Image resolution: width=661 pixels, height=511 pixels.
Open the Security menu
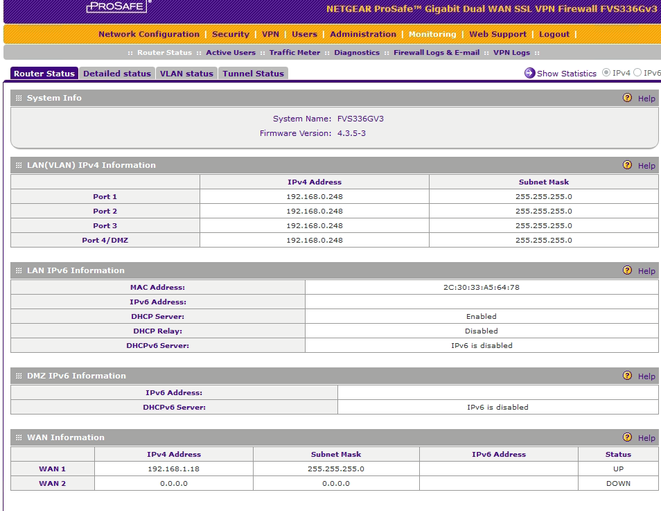point(231,34)
